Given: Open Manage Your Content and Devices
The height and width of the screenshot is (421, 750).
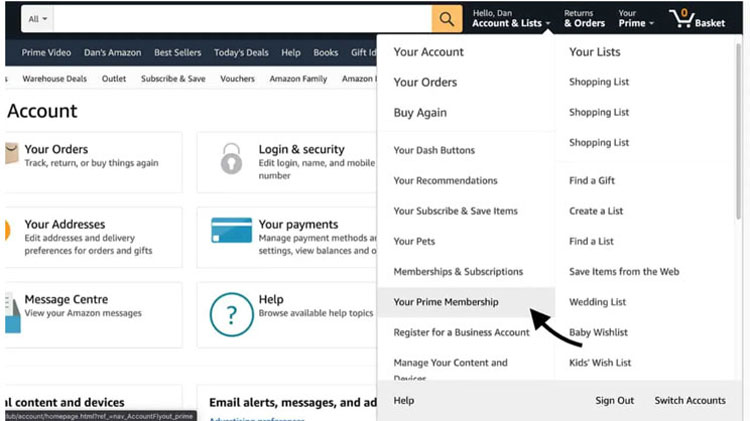Looking at the screenshot, I should pos(451,368).
